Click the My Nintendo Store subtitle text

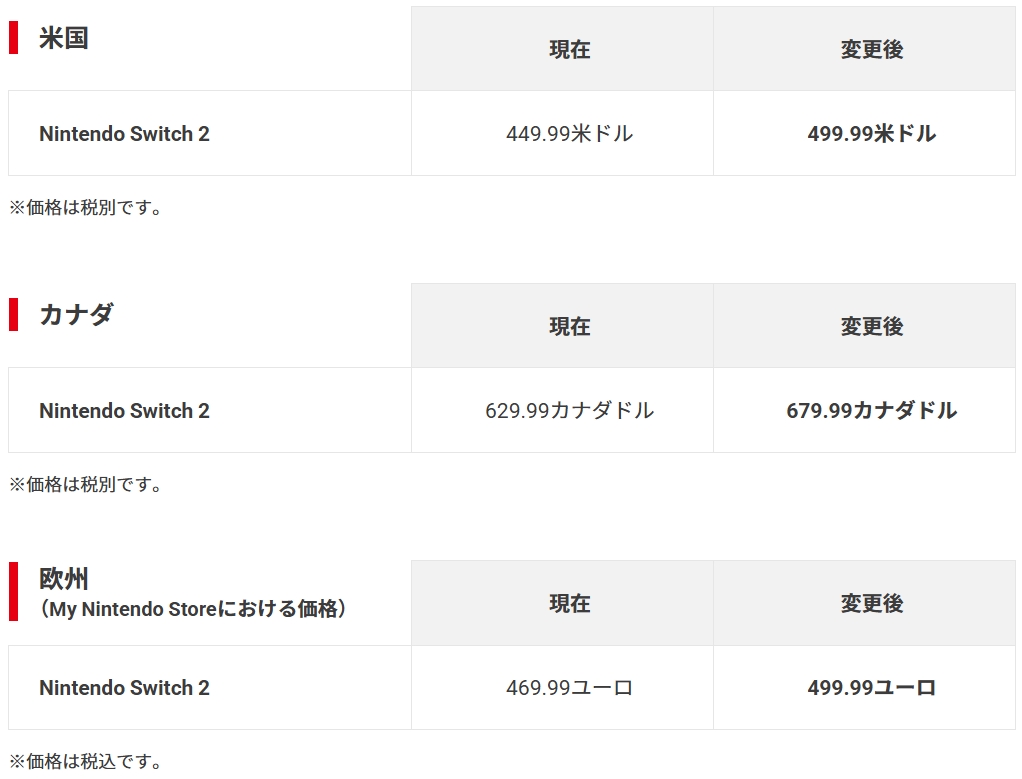pyautogui.click(x=193, y=609)
